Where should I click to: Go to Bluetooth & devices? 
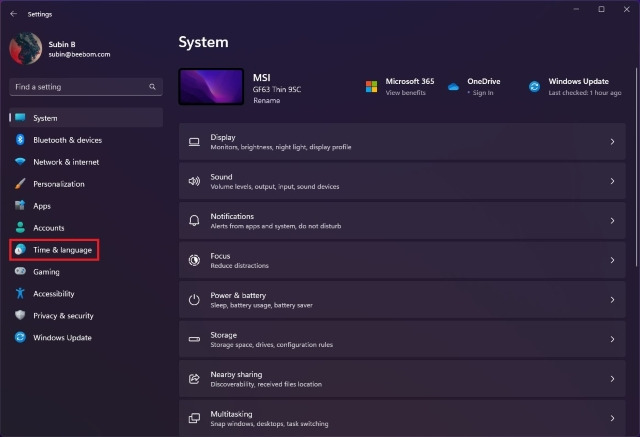tap(67, 140)
